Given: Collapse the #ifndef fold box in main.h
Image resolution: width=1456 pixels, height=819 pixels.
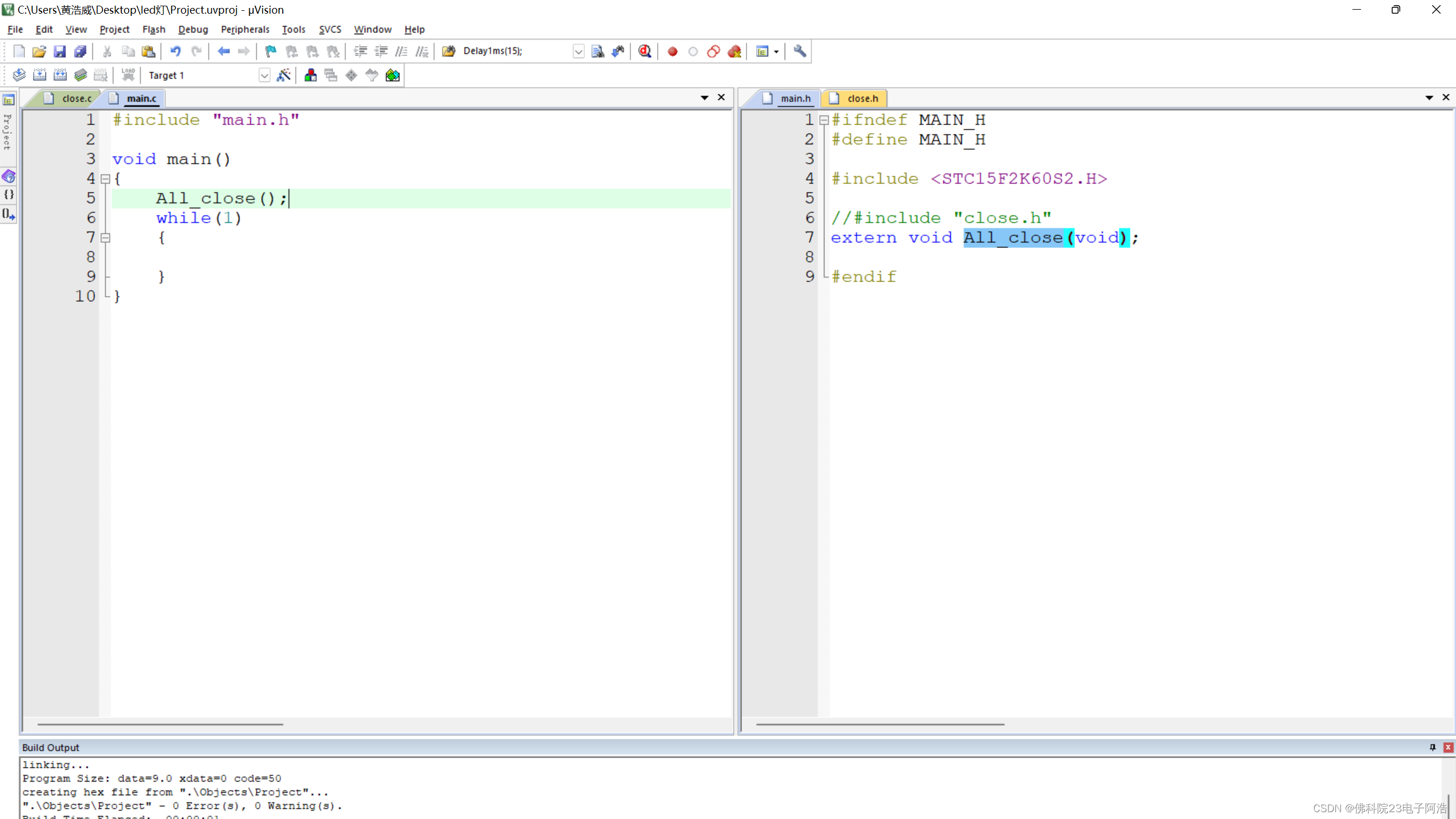Looking at the screenshot, I should coord(823,120).
